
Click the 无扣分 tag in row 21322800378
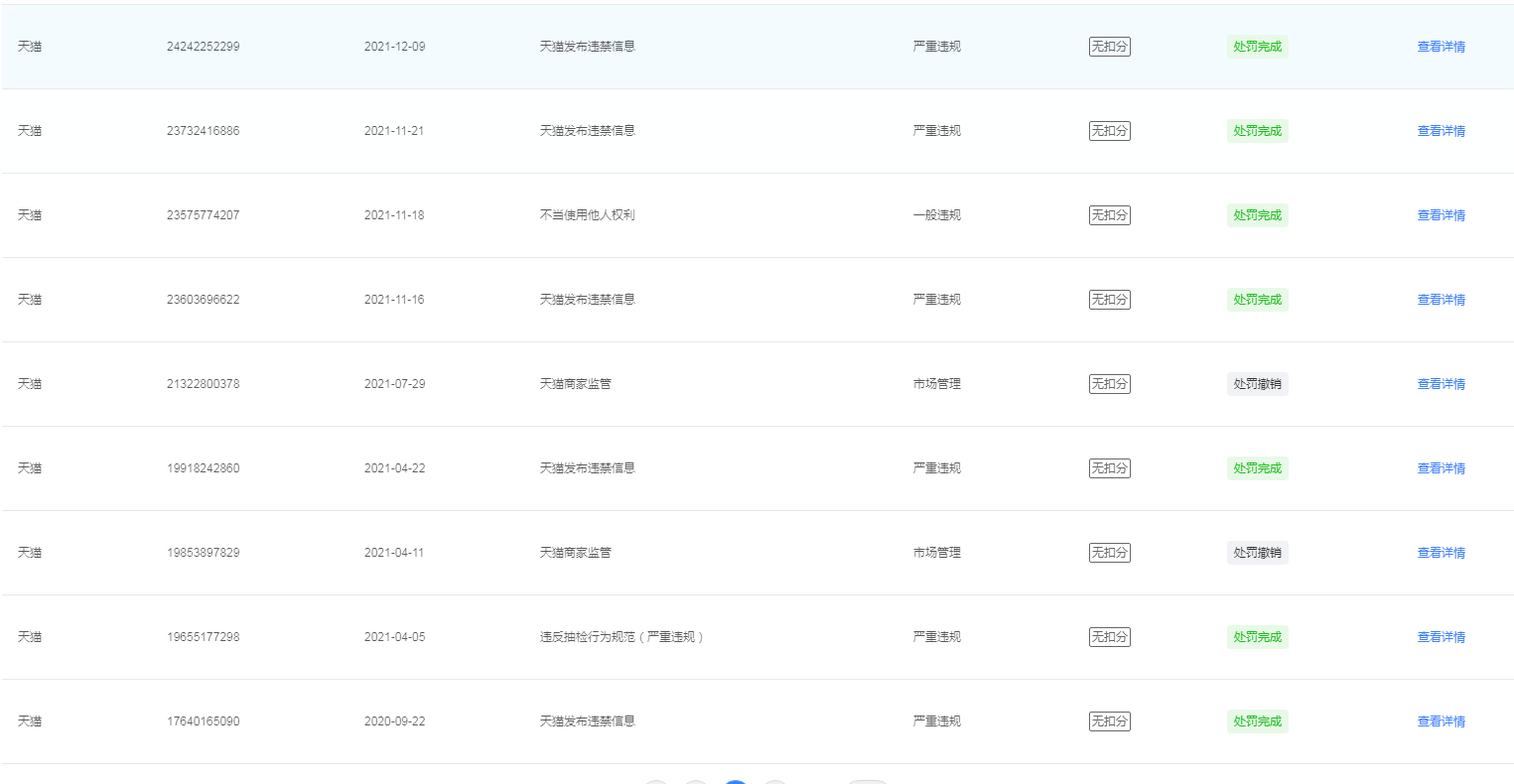coord(1109,384)
